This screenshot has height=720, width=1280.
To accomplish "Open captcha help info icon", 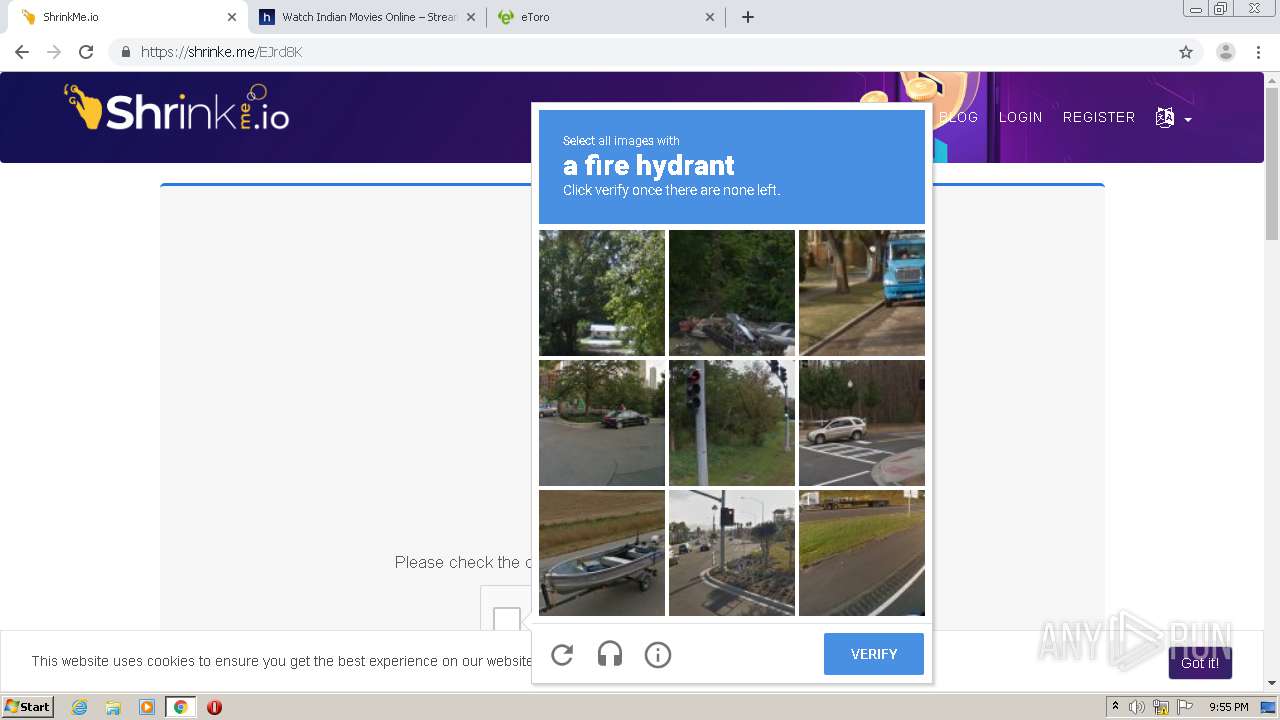I will pos(658,655).
